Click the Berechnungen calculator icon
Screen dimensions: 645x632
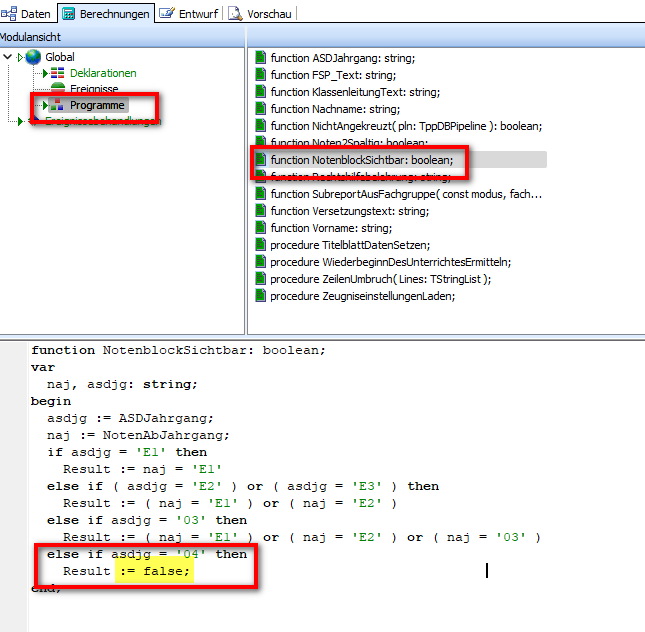(x=68, y=14)
